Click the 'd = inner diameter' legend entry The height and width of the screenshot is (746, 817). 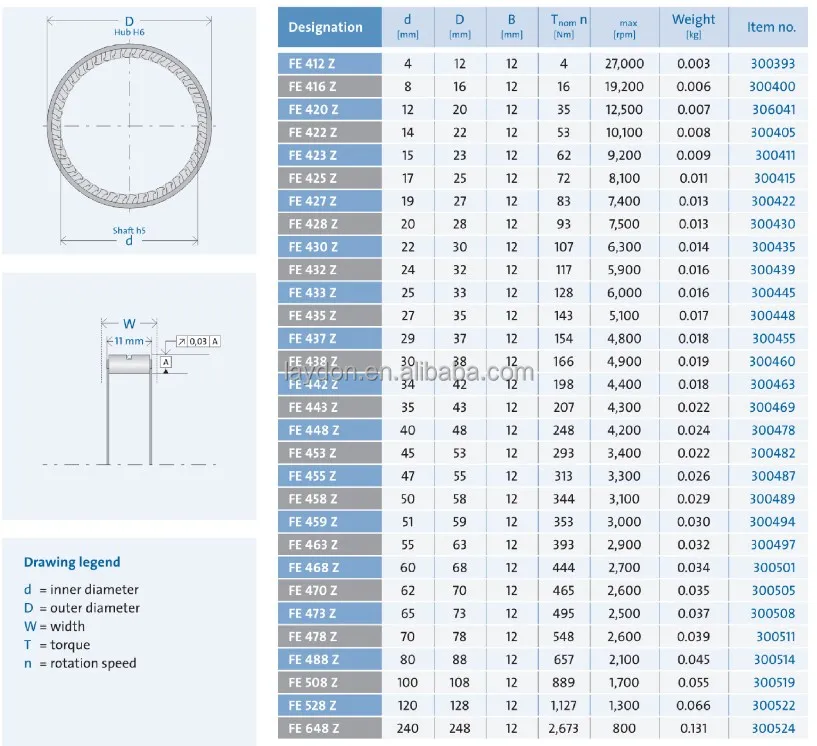tap(82, 590)
